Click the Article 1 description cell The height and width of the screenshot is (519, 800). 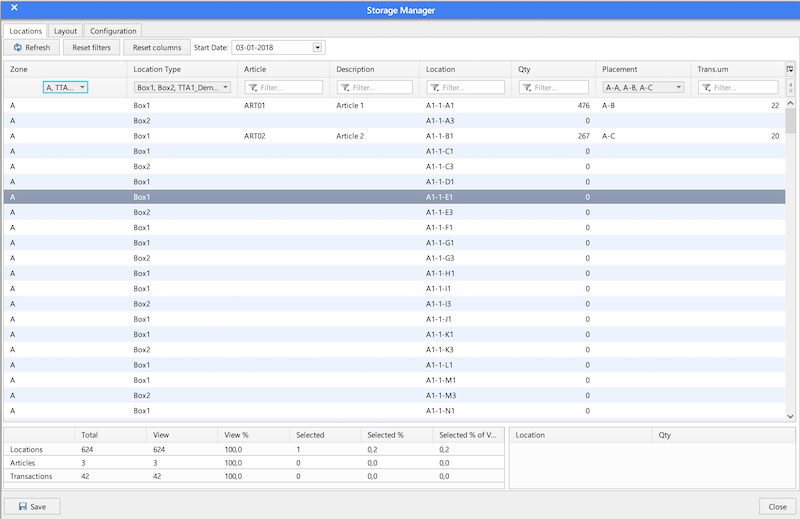click(350, 106)
